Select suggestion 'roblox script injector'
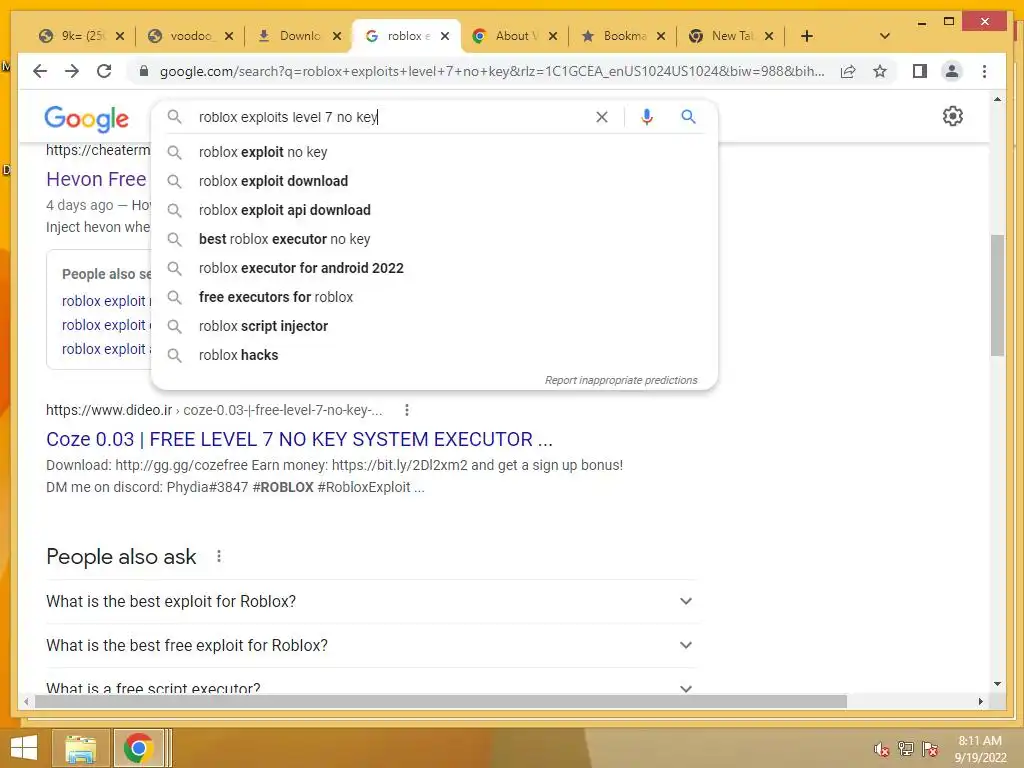Screen dimensions: 1024x768 point(434,326)
